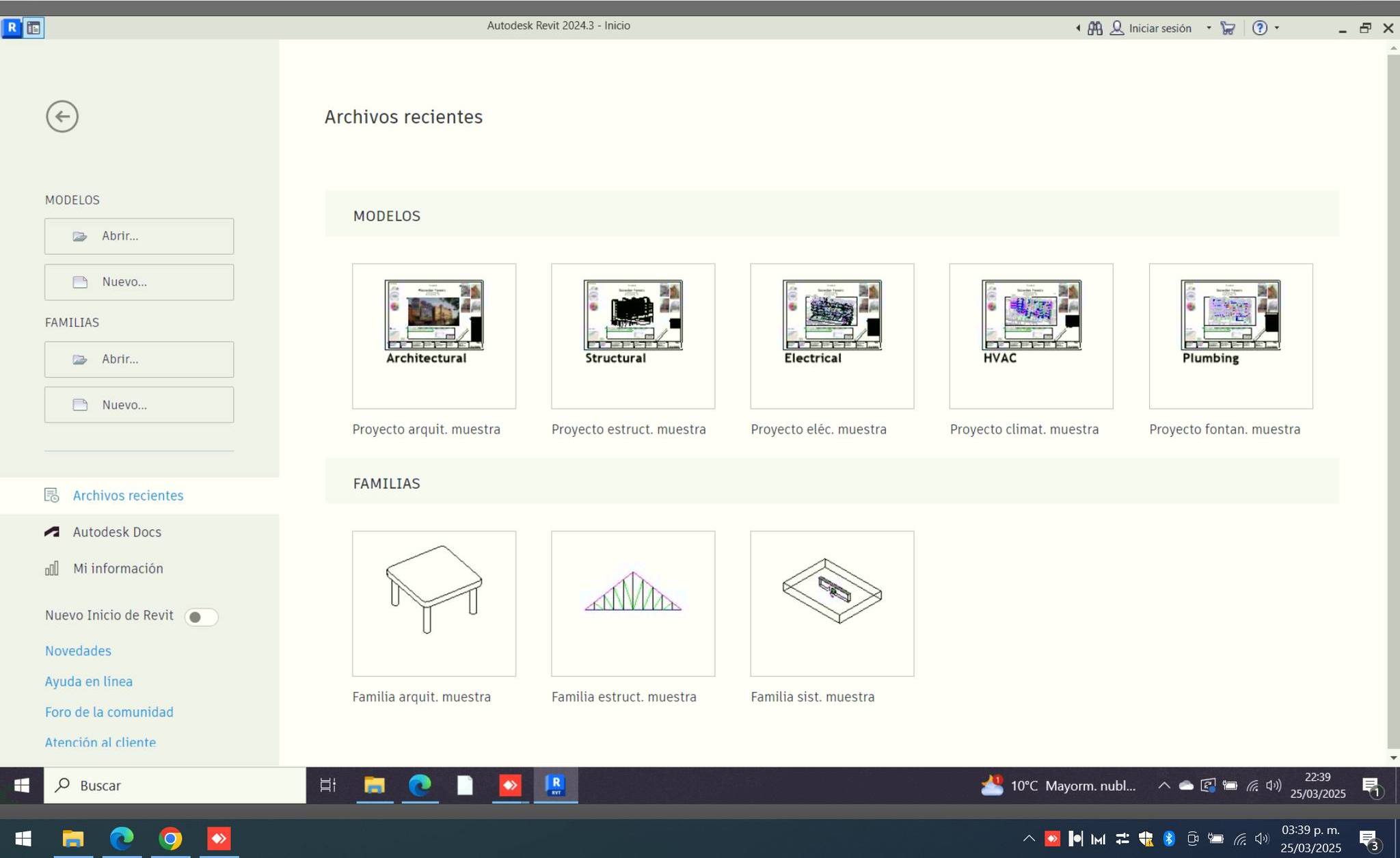
Task: Click the Bluetooth icon in the outer system tray
Action: 1169,838
